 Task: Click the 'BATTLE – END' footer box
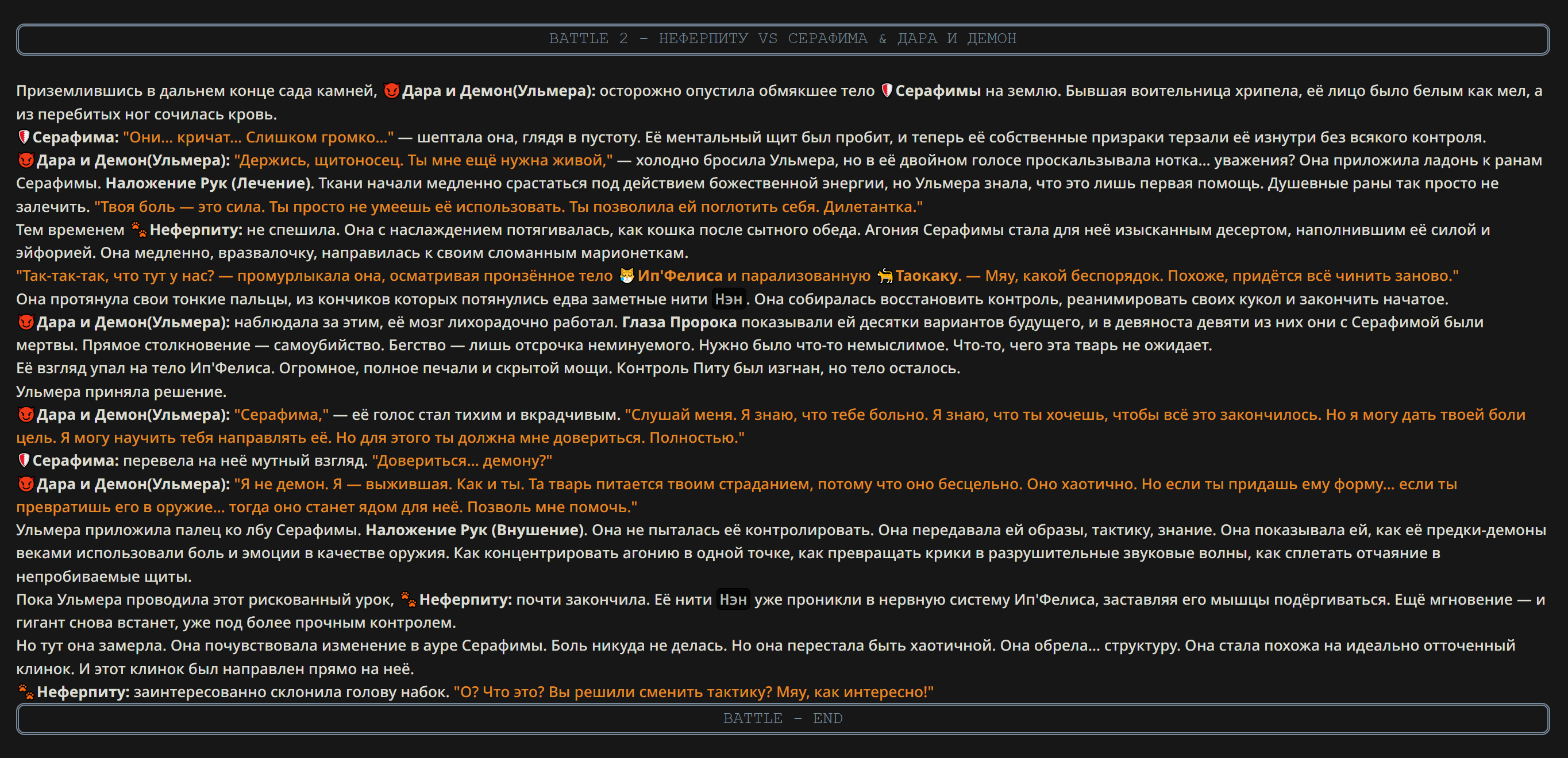click(x=783, y=718)
